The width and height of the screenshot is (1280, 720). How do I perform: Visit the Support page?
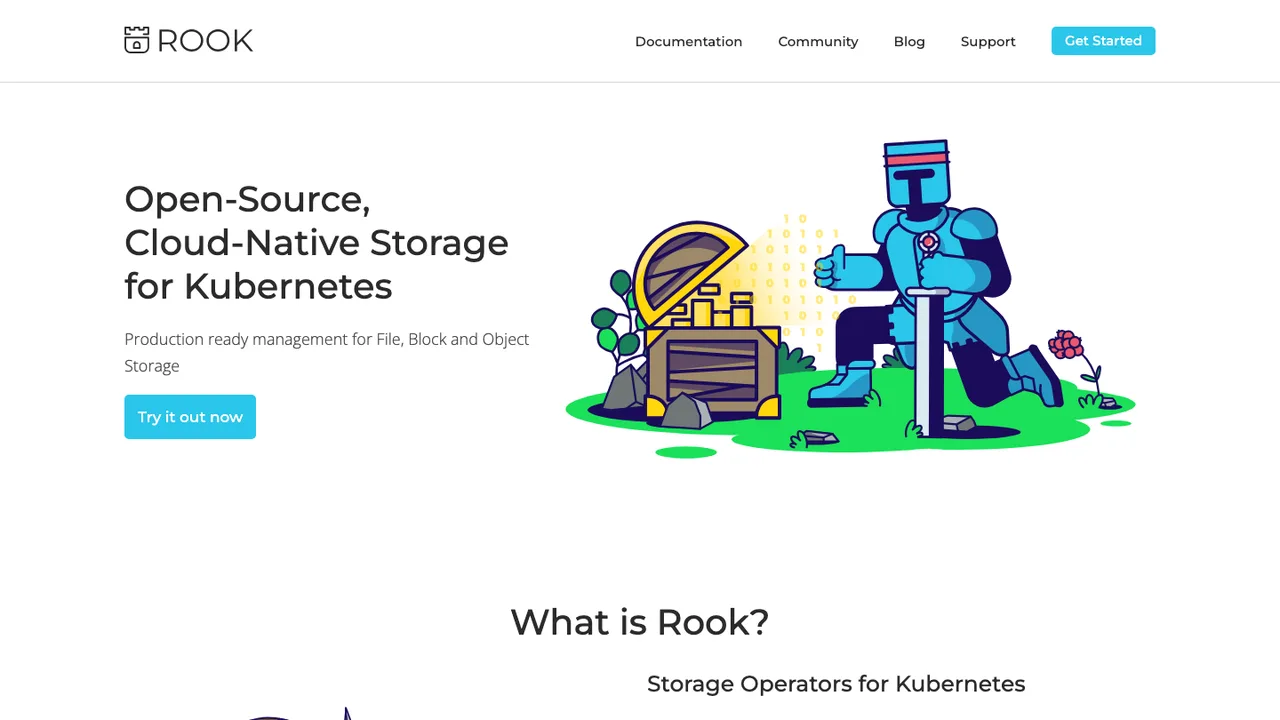(x=988, y=41)
